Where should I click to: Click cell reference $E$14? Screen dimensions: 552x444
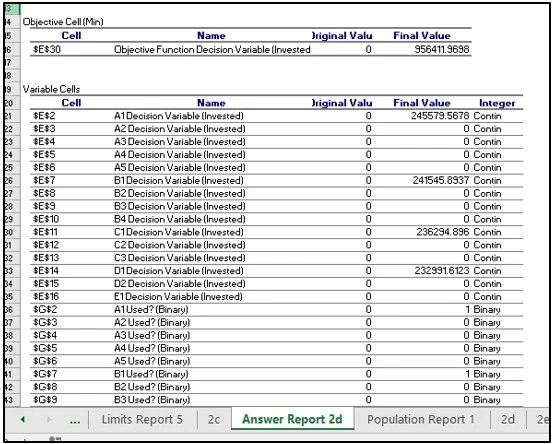click(x=46, y=271)
